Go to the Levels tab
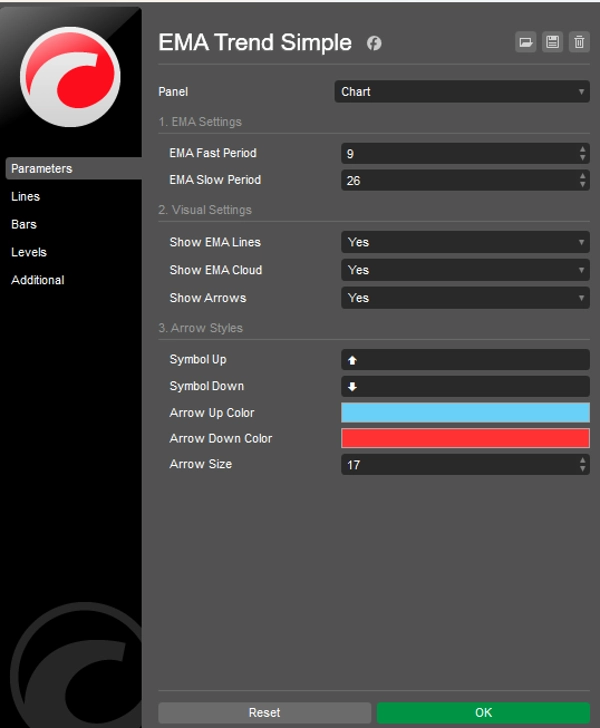The height and width of the screenshot is (728, 600). [x=29, y=253]
